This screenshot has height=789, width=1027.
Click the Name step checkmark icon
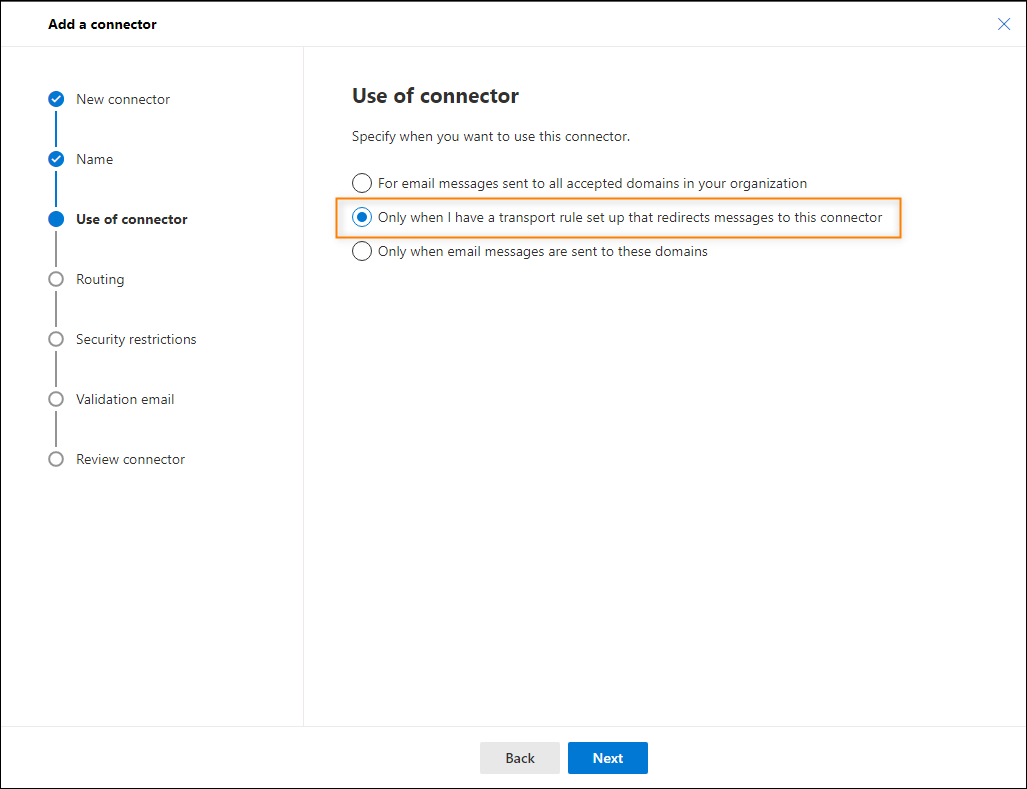click(56, 159)
